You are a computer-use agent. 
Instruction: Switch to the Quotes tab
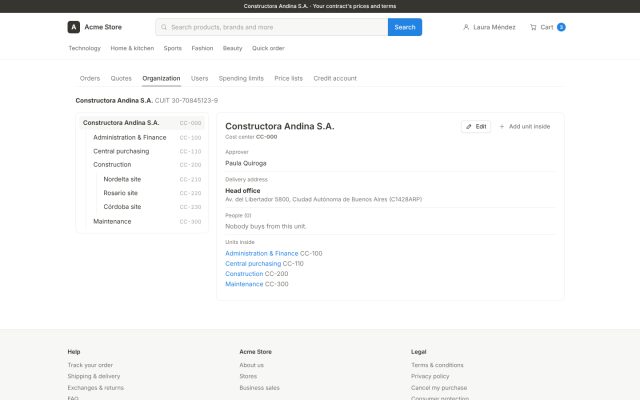[121, 78]
